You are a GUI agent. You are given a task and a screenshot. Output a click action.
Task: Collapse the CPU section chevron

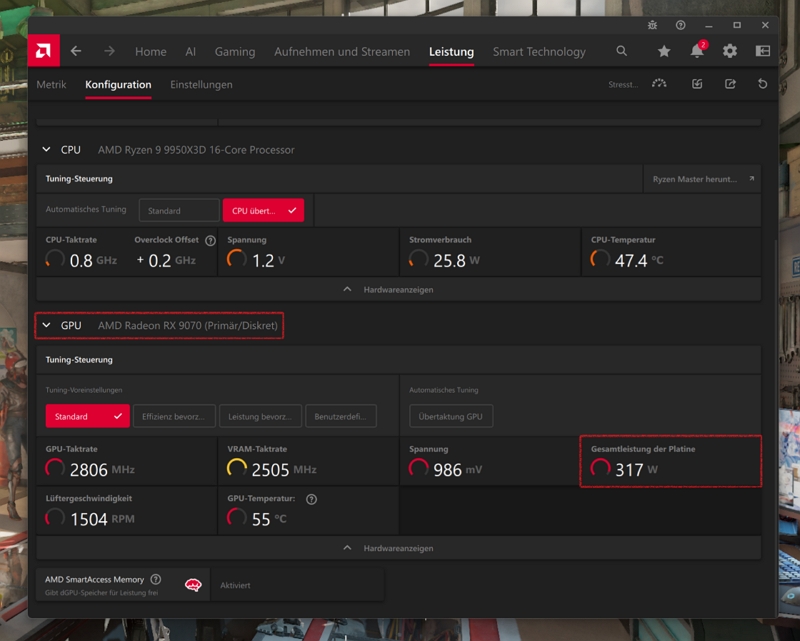(x=46, y=150)
